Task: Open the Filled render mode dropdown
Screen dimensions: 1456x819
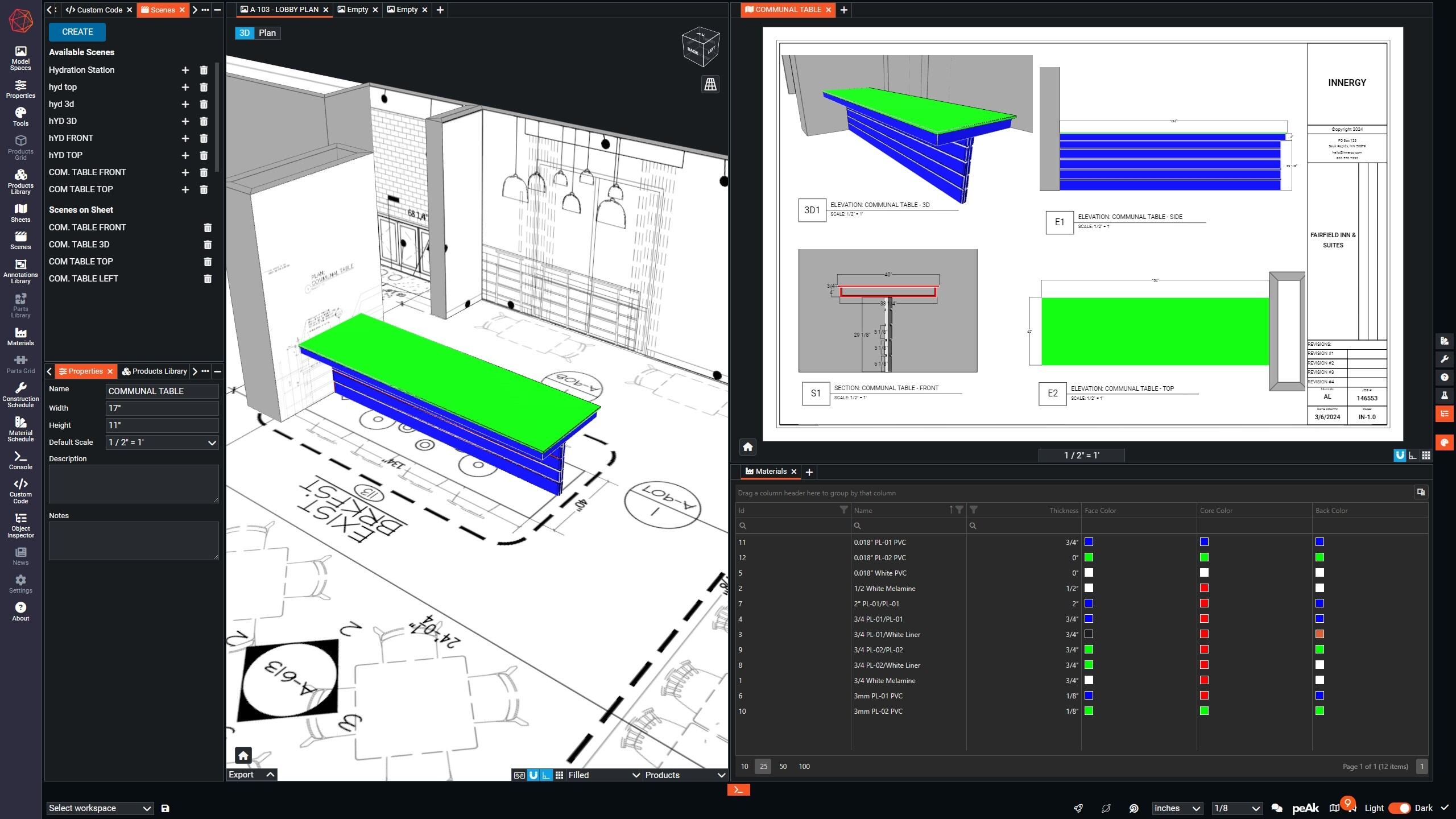Action: click(x=604, y=775)
